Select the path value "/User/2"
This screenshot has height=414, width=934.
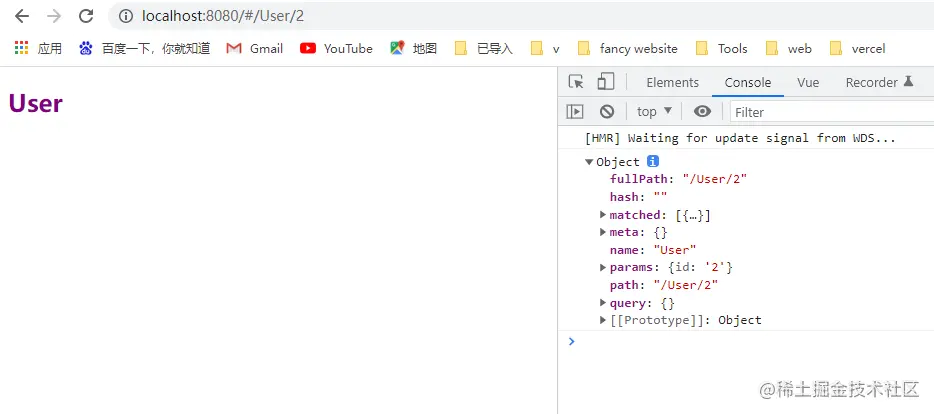pyautogui.click(x=686, y=285)
